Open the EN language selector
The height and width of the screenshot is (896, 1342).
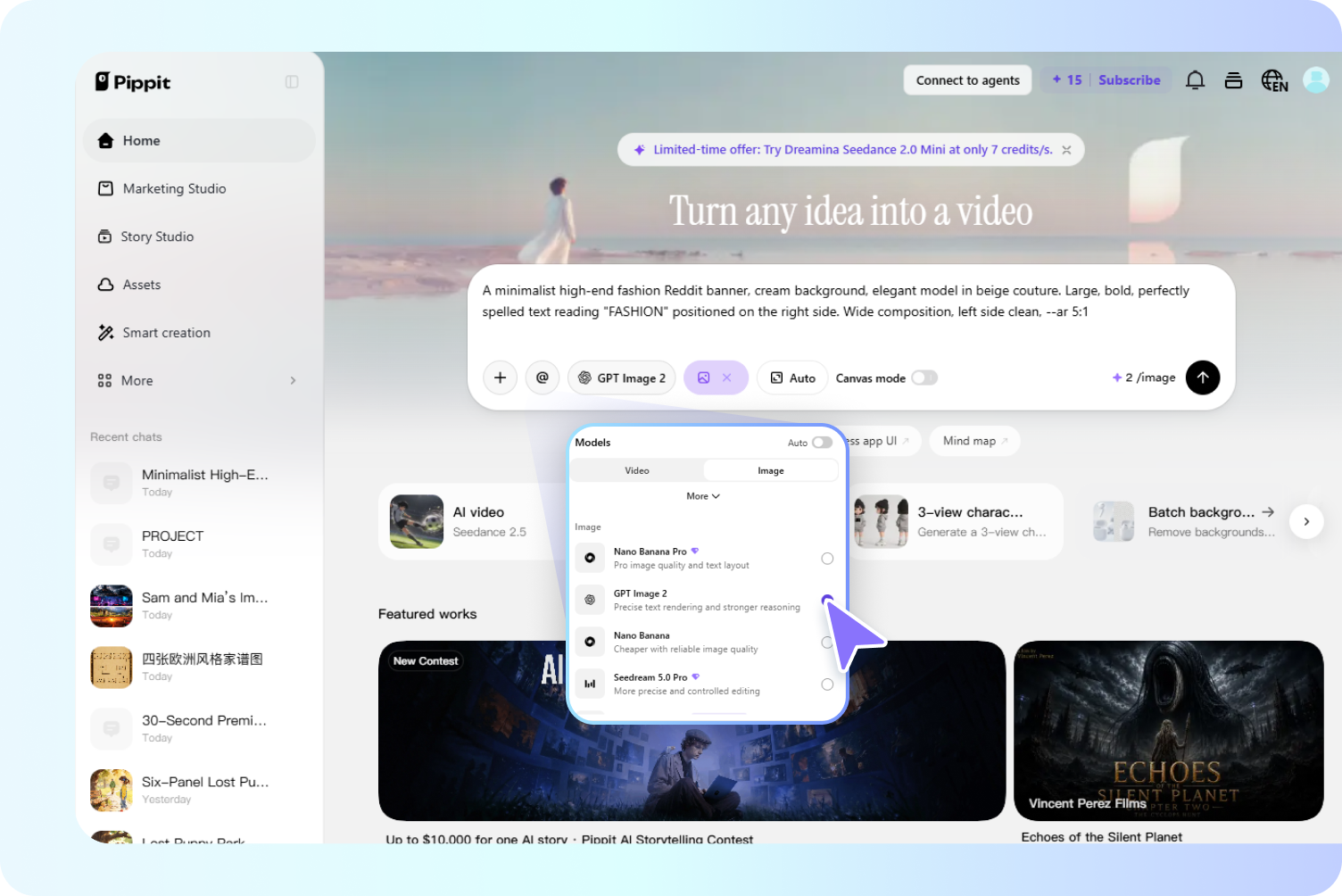pos(1274,80)
